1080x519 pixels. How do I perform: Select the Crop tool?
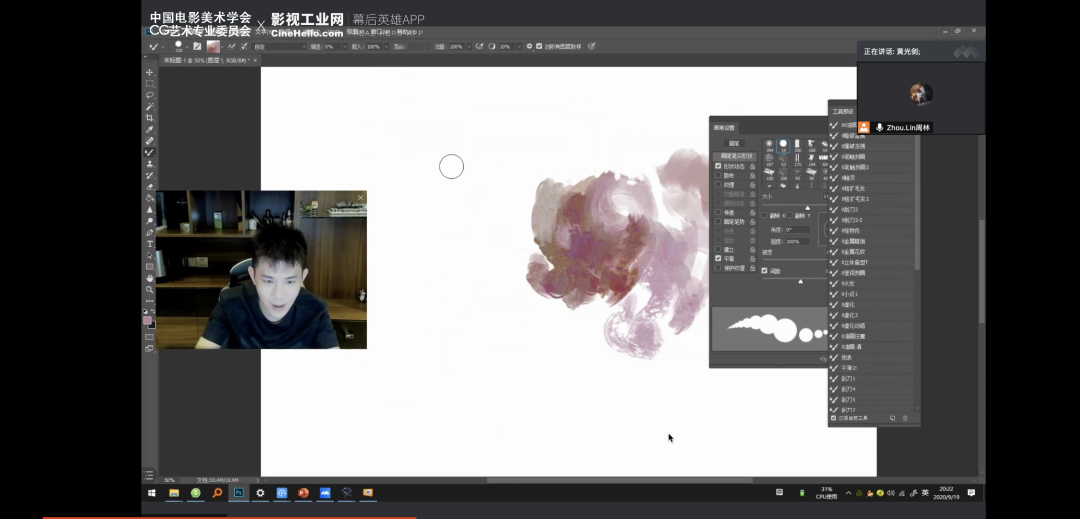[x=150, y=118]
